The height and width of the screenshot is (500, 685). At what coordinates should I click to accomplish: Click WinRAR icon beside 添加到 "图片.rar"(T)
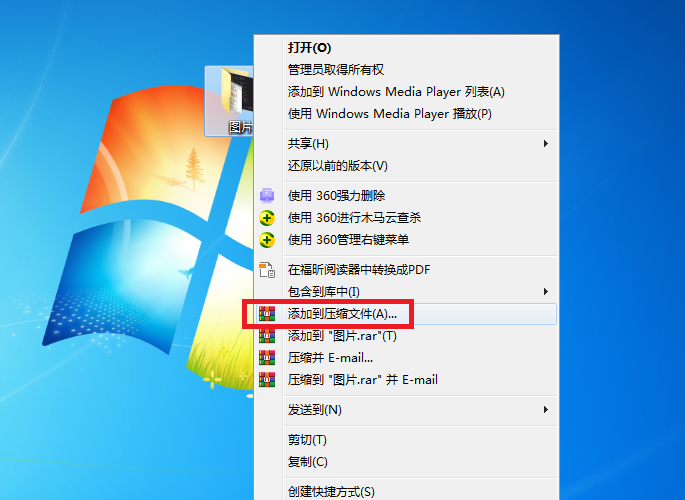(267, 336)
